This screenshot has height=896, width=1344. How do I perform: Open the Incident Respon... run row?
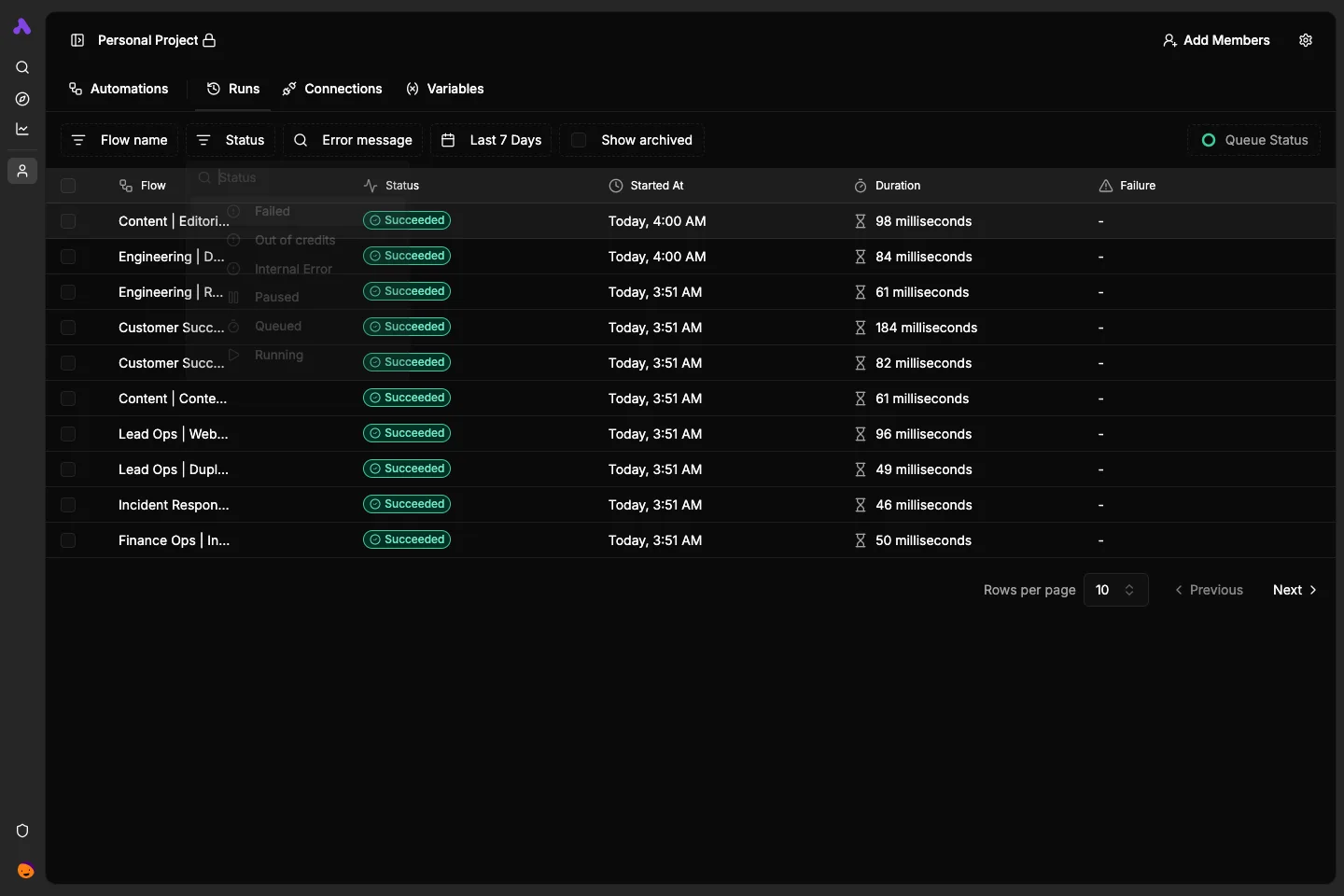(x=691, y=505)
